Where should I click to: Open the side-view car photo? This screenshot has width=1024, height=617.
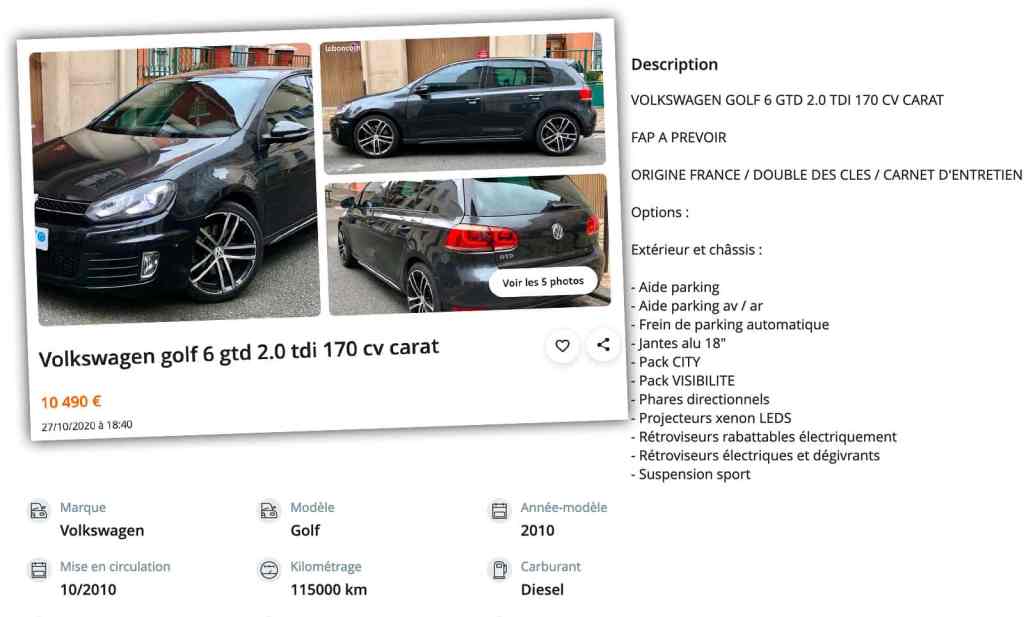click(462, 103)
